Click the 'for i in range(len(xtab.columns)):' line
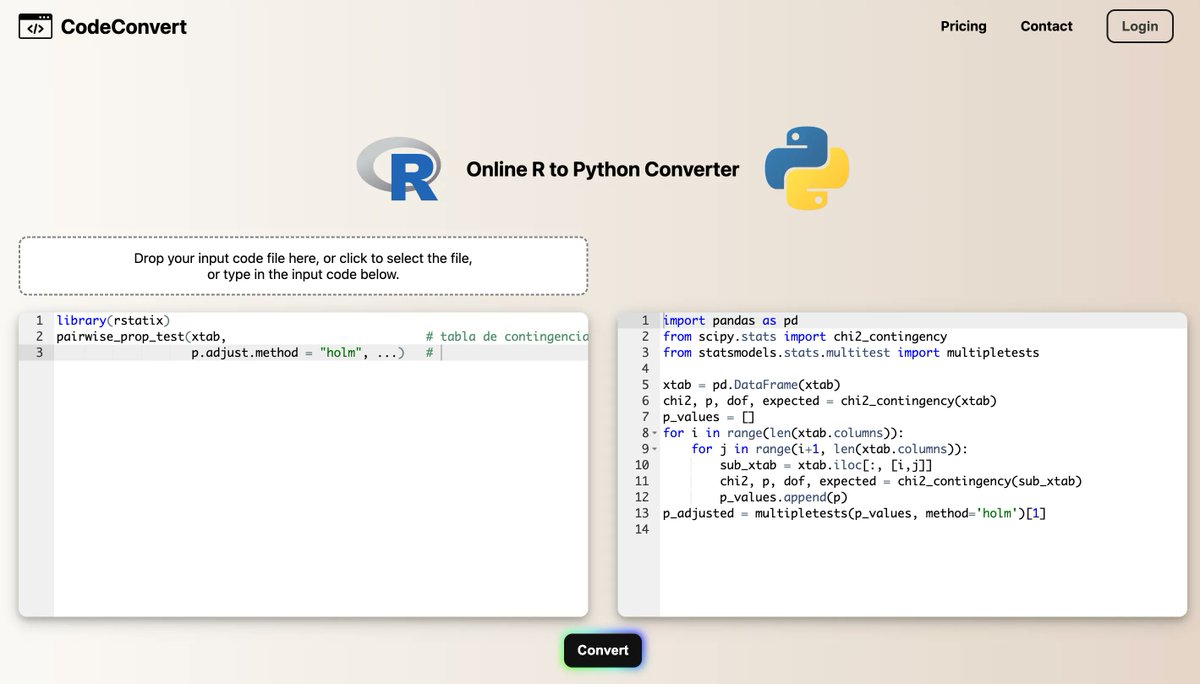Viewport: 1200px width, 684px height. pyautogui.click(x=783, y=433)
